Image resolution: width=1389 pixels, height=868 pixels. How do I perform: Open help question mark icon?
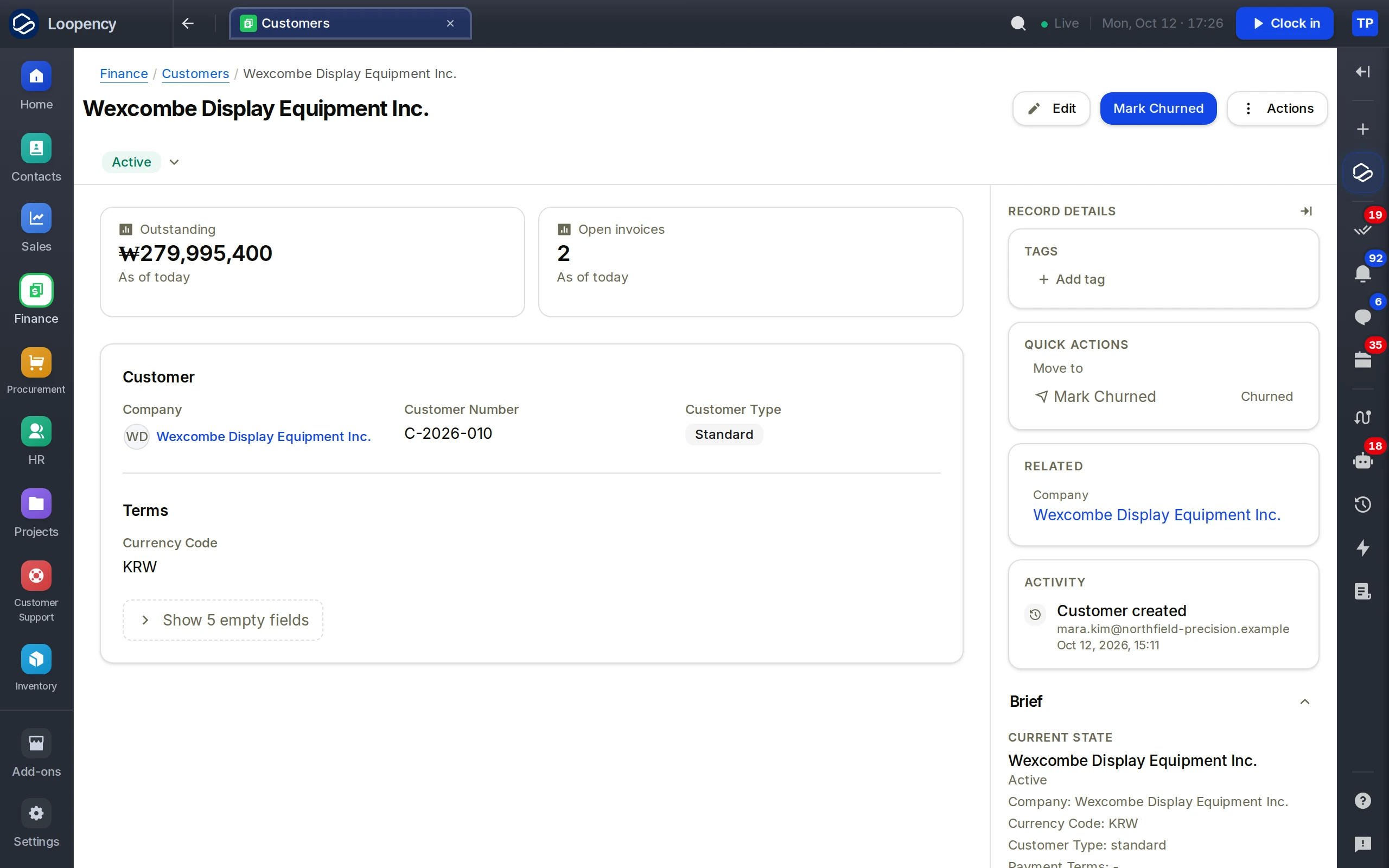[1362, 800]
